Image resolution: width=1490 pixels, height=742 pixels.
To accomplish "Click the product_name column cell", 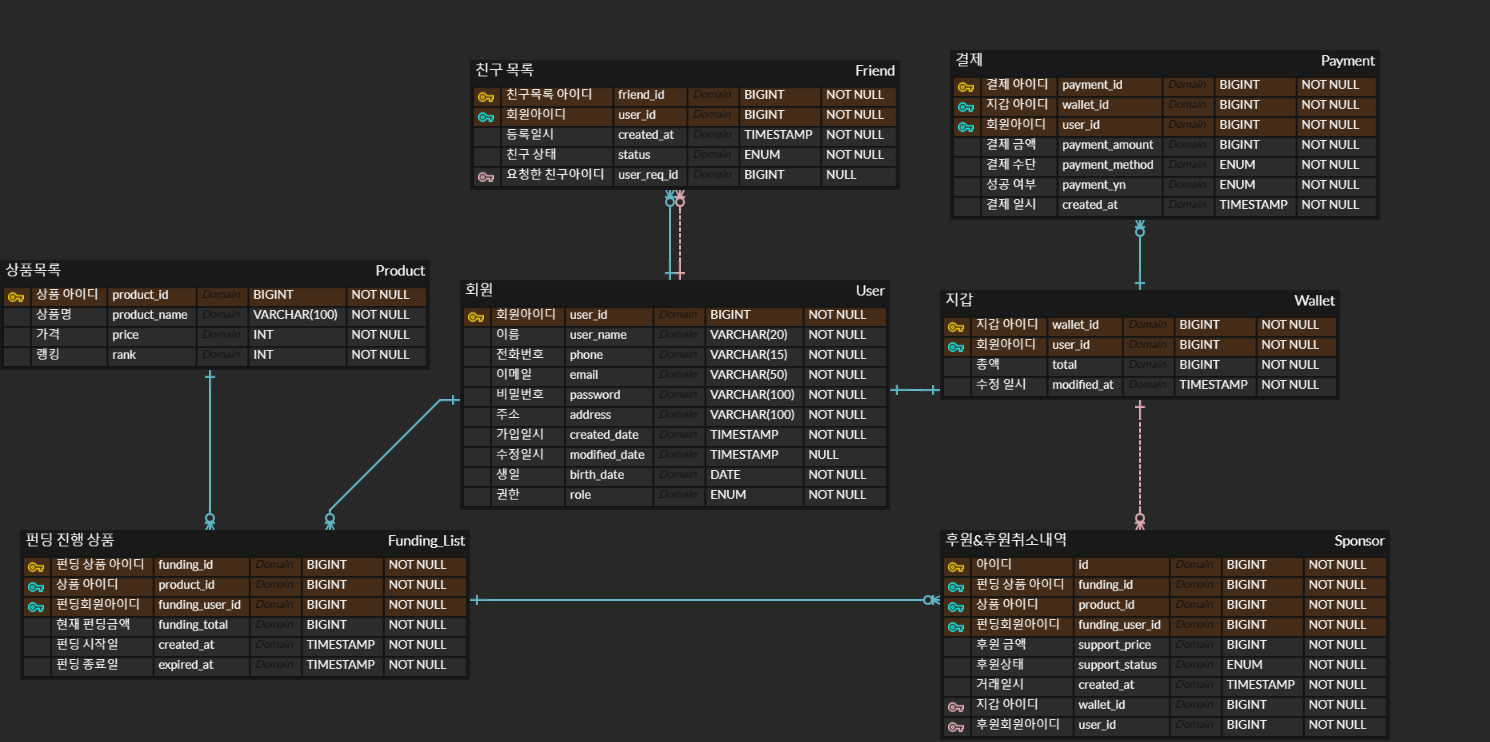I will pyautogui.click(x=150, y=315).
